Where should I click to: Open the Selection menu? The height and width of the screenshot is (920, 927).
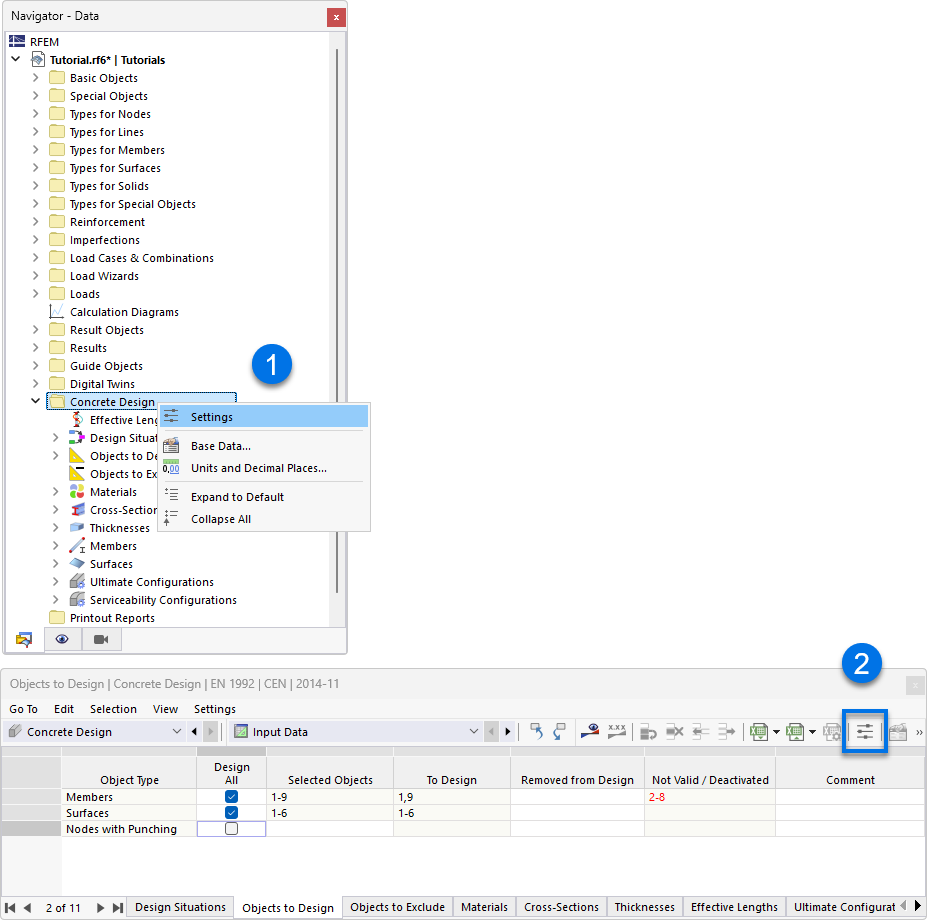pos(113,709)
